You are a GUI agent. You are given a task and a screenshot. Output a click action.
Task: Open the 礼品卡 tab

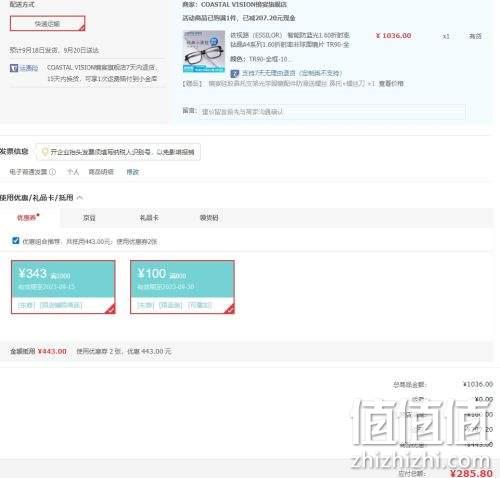pos(149,218)
